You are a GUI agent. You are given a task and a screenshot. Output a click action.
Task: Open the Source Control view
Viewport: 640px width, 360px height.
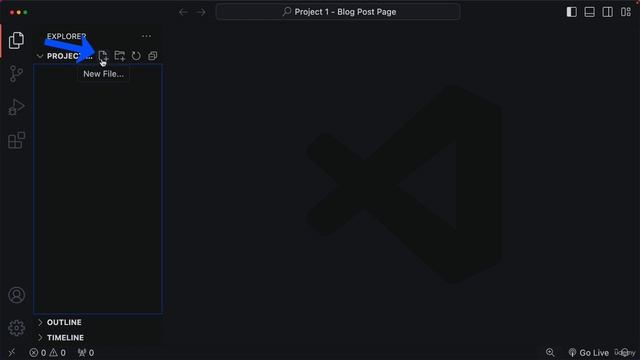(x=16, y=74)
